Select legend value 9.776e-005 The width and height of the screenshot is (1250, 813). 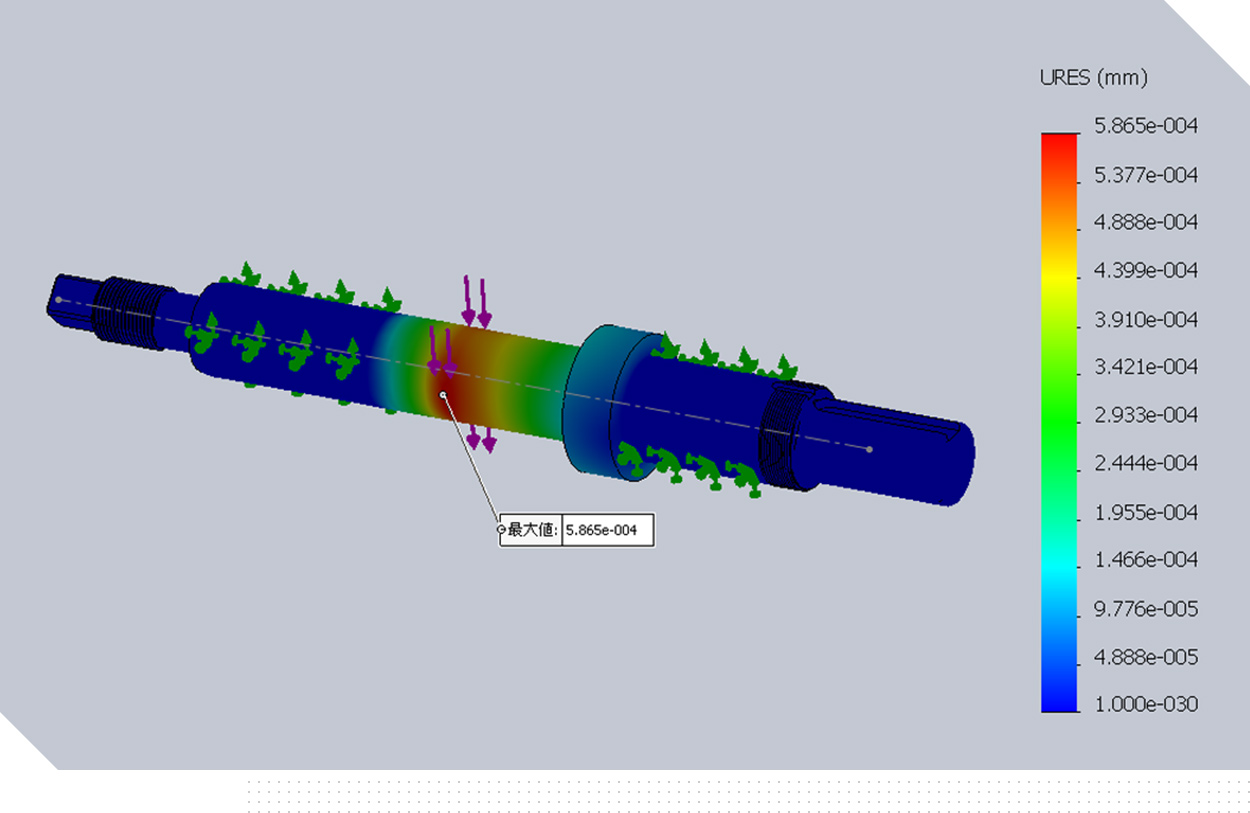pos(1146,609)
